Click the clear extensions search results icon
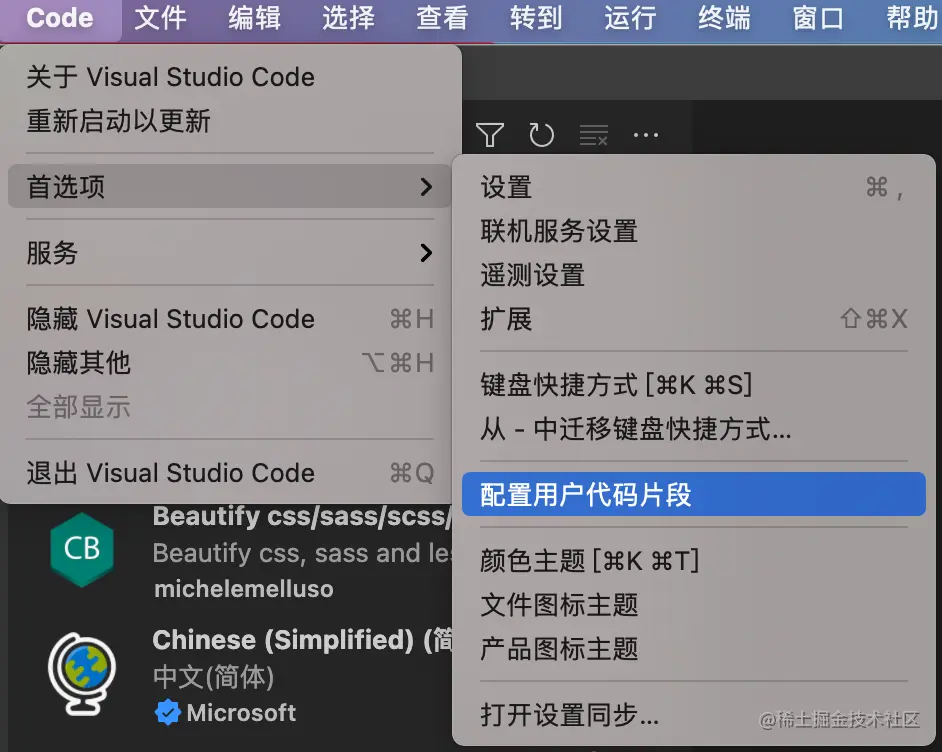The height and width of the screenshot is (752, 942). click(x=594, y=135)
